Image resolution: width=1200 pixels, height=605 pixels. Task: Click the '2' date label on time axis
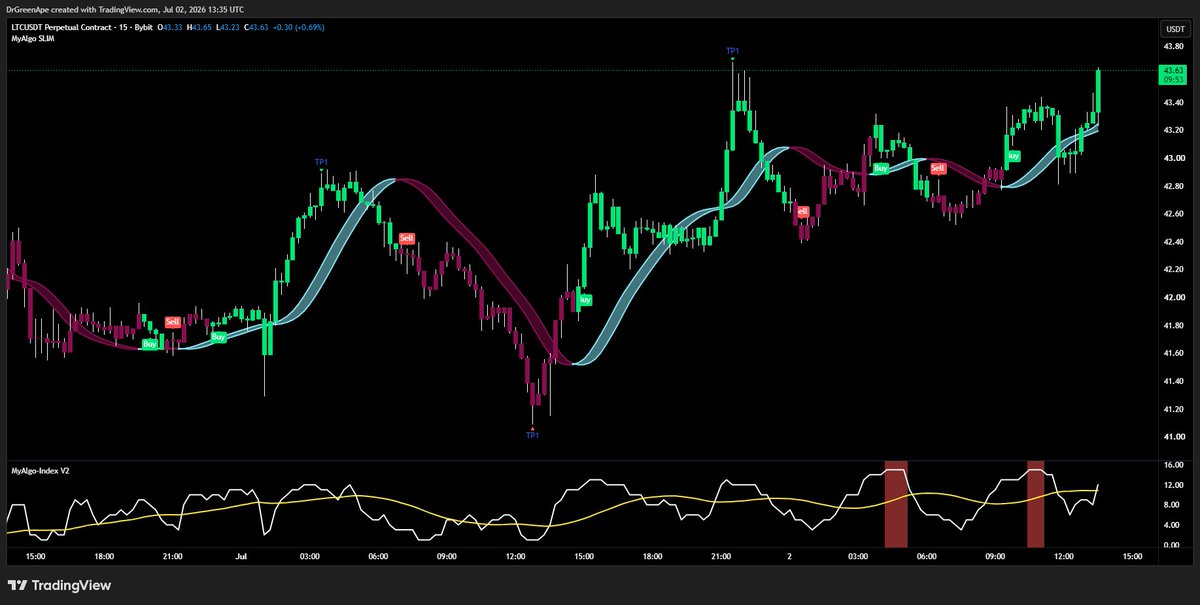click(789, 557)
